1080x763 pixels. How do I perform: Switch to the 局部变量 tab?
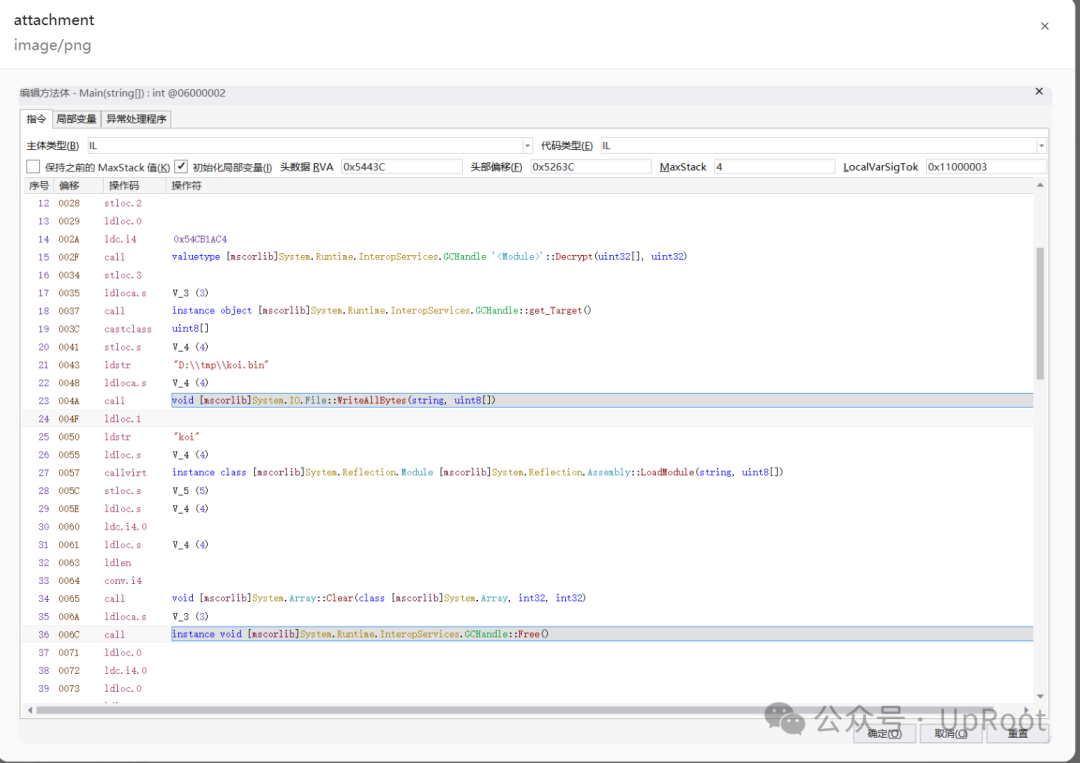coord(76,119)
